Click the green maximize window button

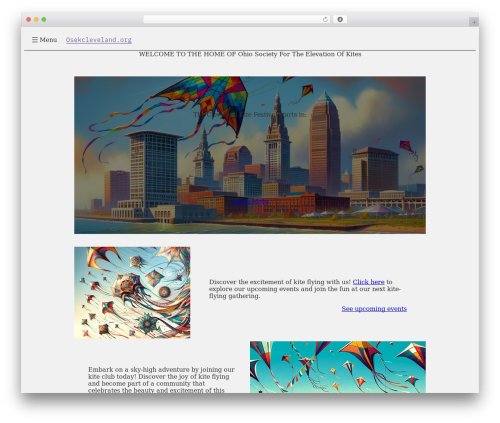(44, 19)
